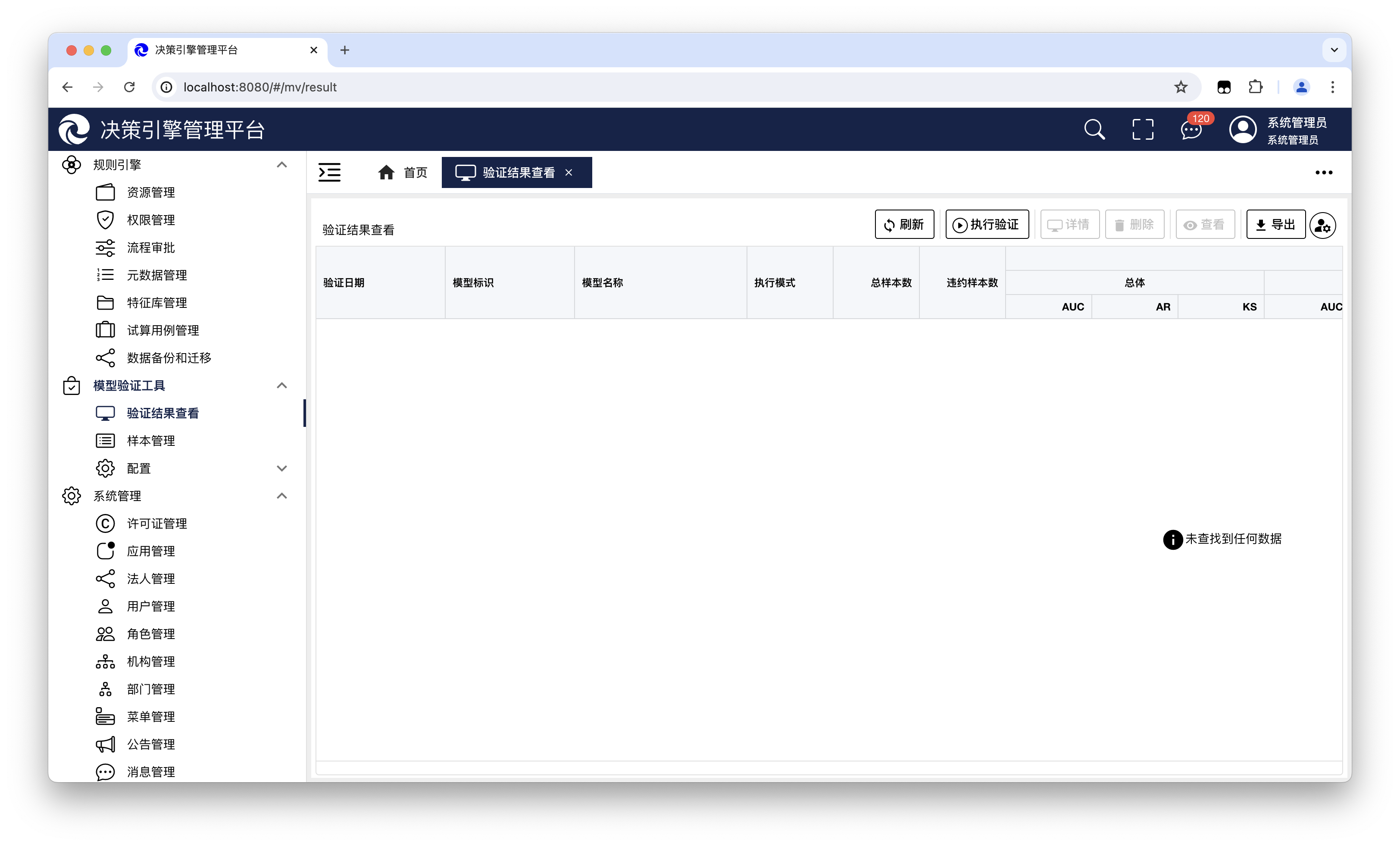Open 许可证管理 menu item
1400x846 pixels.
(157, 523)
